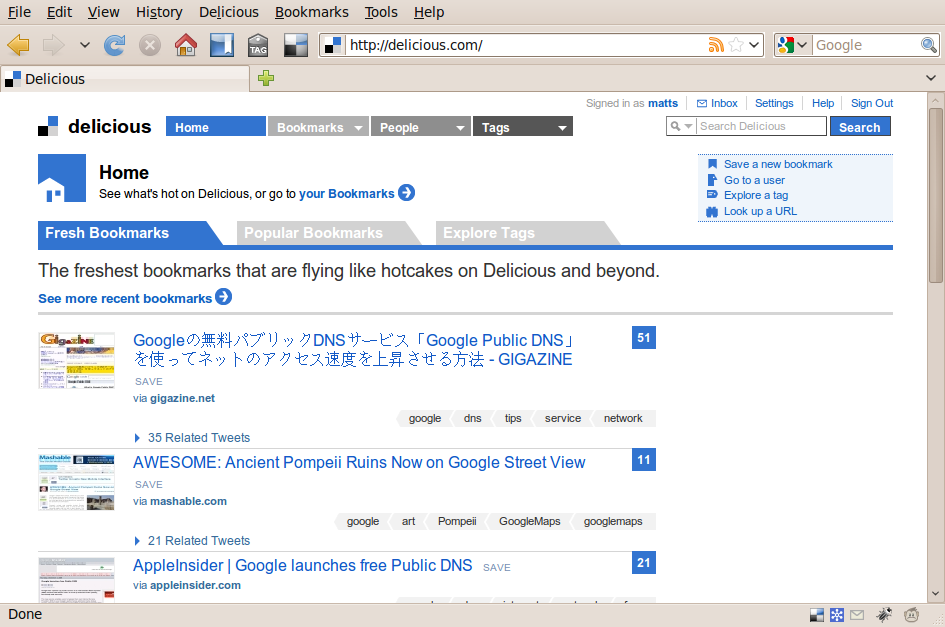
Task: Click the delicious site logo
Action: [x=95, y=126]
